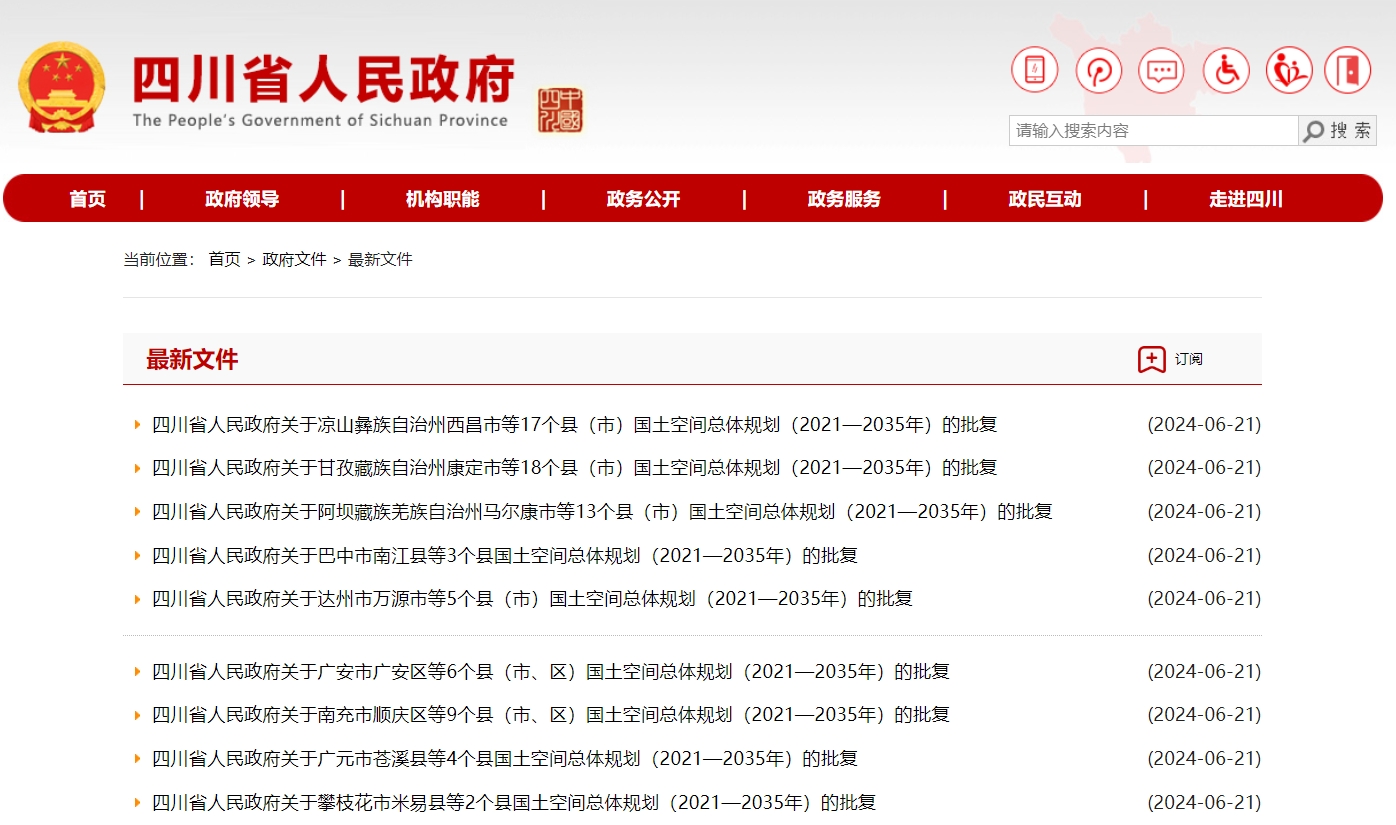Click the circular P-shaped logo icon
This screenshot has width=1396, height=825.
(1098, 71)
